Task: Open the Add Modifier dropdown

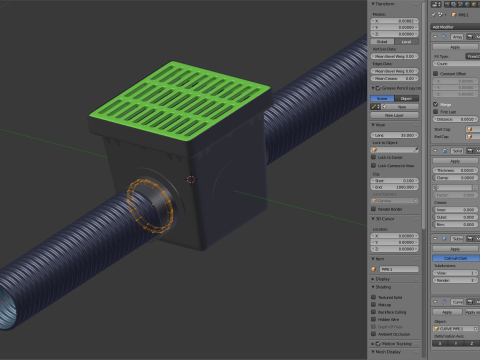Action: (x=455, y=27)
